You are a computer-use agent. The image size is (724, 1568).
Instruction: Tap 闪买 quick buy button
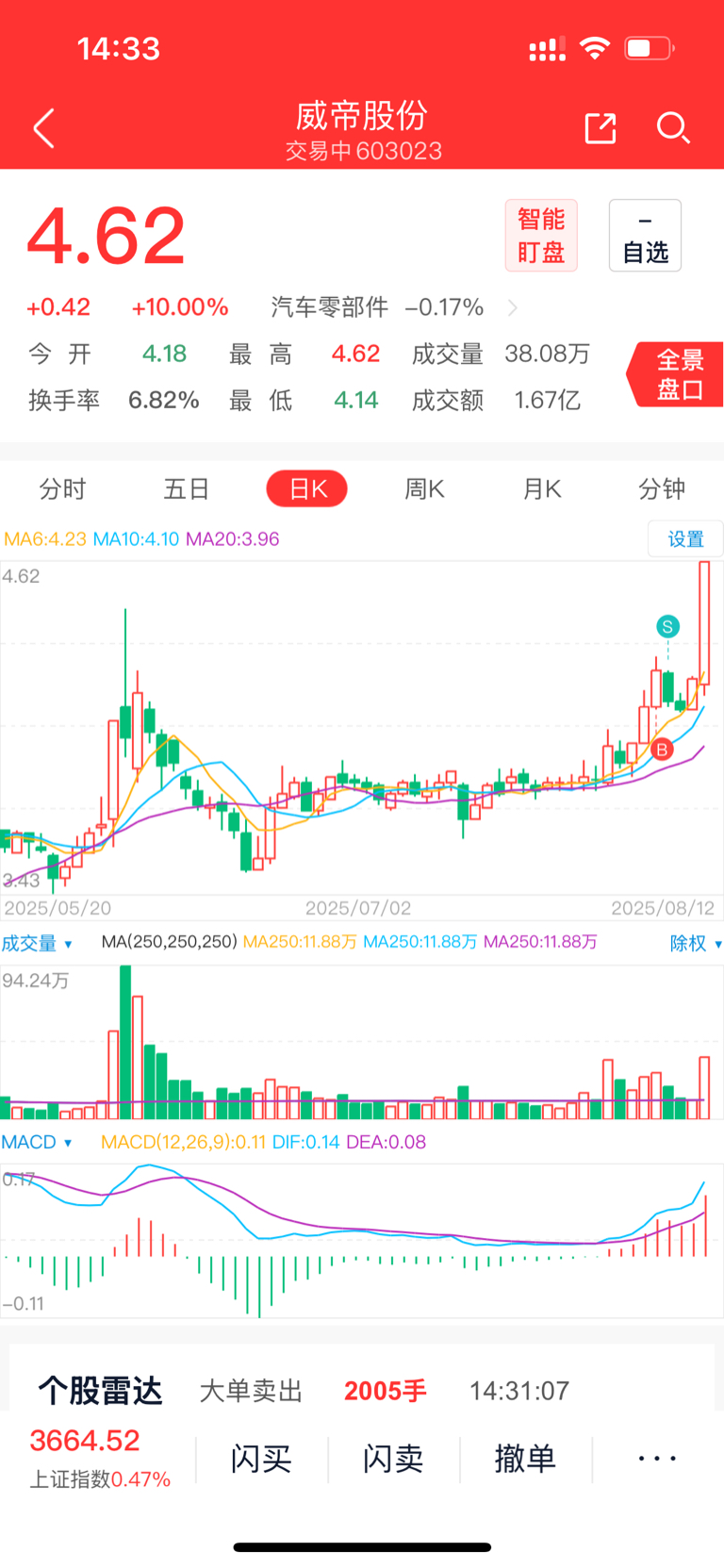(261, 1459)
